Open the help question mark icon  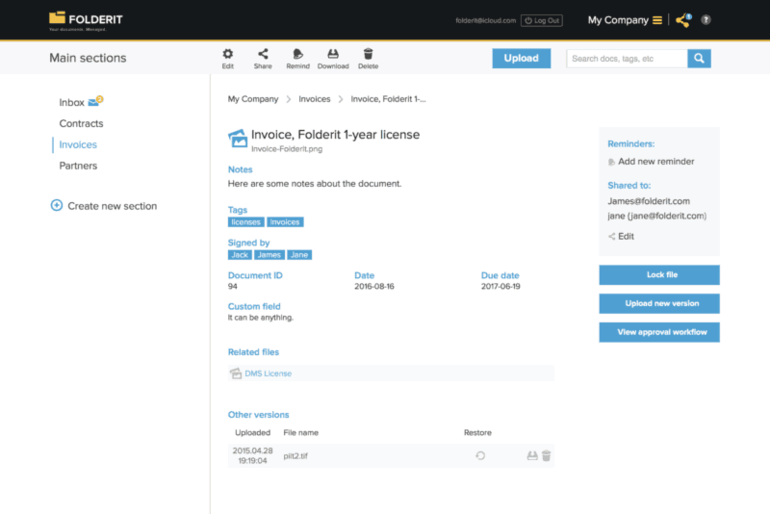tap(706, 20)
